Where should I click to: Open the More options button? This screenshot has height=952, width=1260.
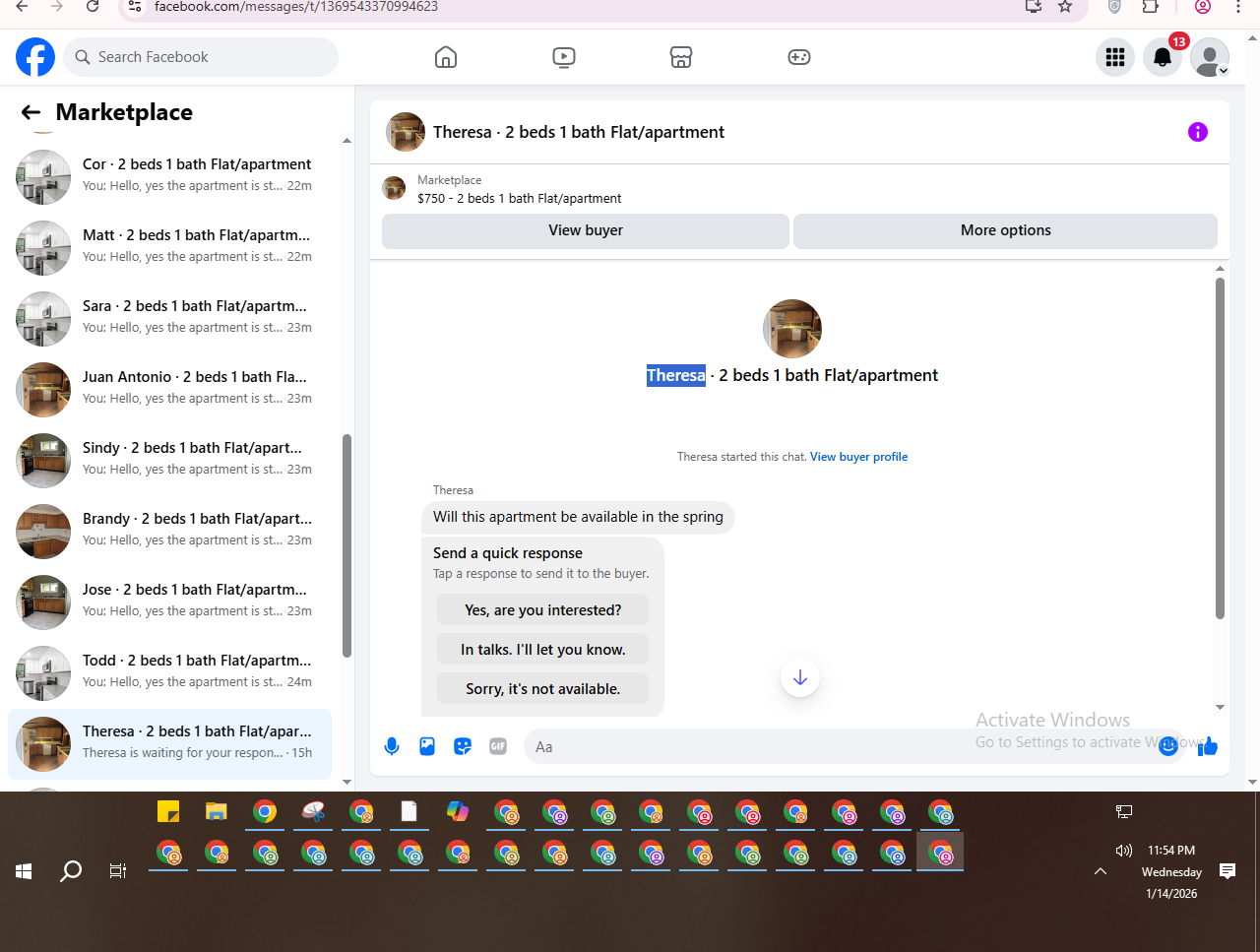(1005, 230)
